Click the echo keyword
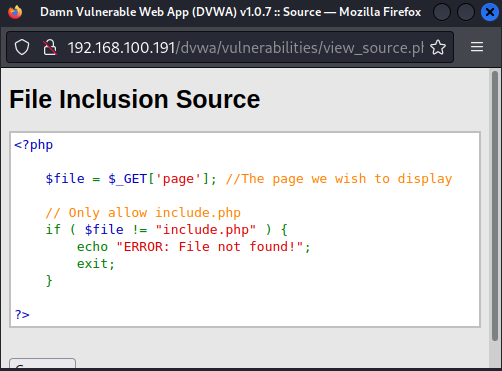The image size is (502, 371). (x=92, y=247)
